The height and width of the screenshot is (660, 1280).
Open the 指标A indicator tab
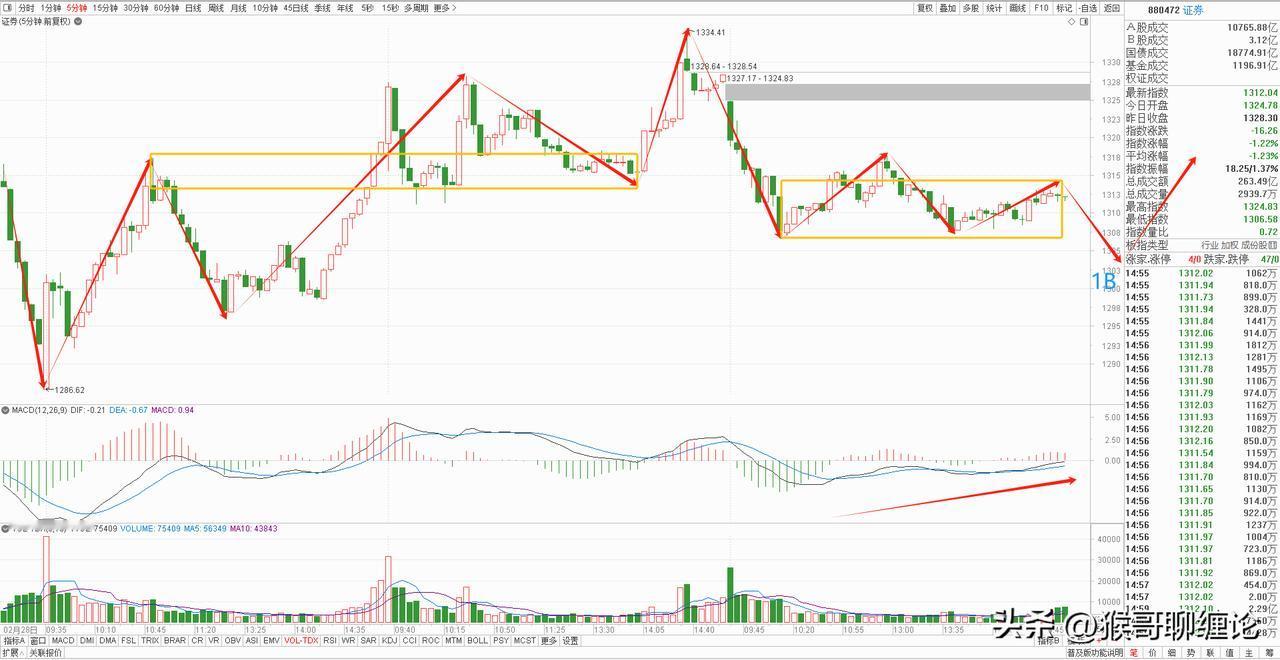14,640
